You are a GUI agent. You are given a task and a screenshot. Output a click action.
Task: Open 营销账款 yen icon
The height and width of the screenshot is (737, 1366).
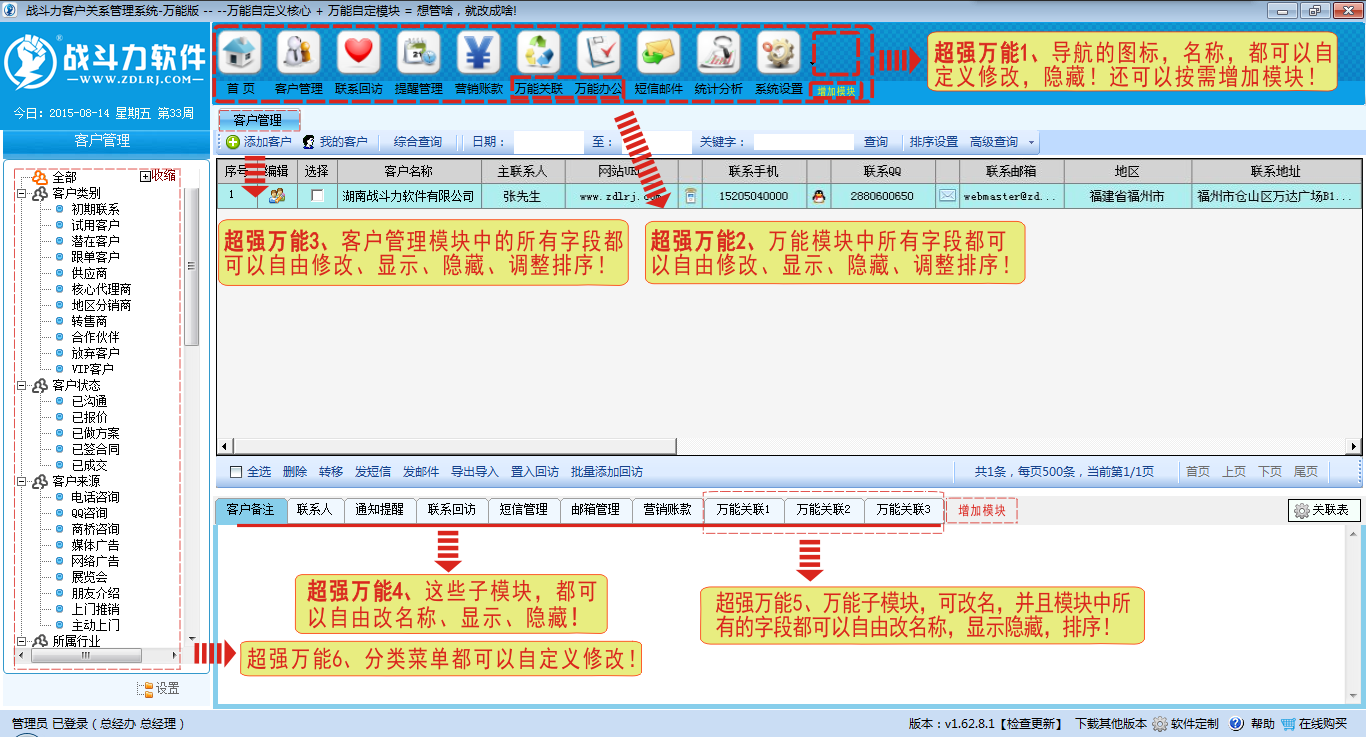click(479, 53)
